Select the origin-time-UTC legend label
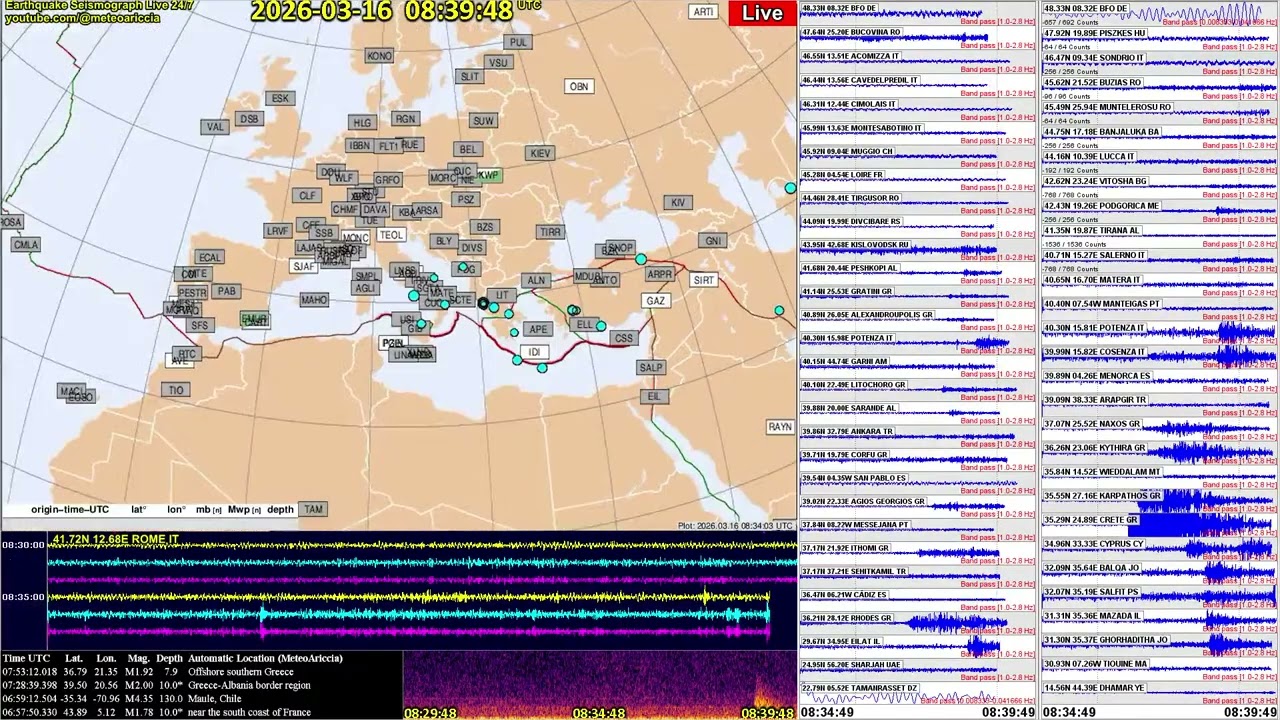The width and height of the screenshot is (1280, 720). point(70,510)
